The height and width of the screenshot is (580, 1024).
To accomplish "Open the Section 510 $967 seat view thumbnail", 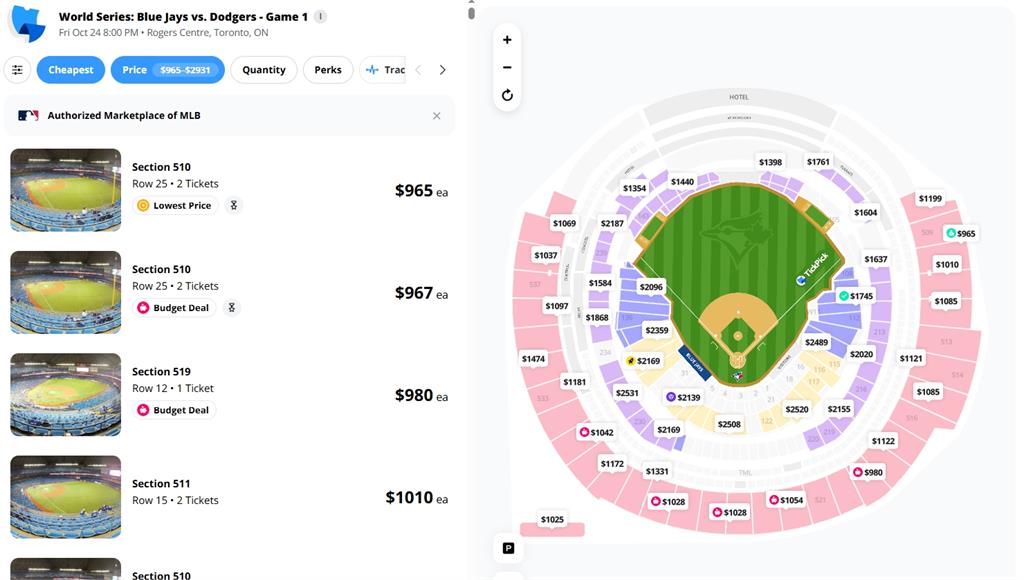I will (66, 292).
